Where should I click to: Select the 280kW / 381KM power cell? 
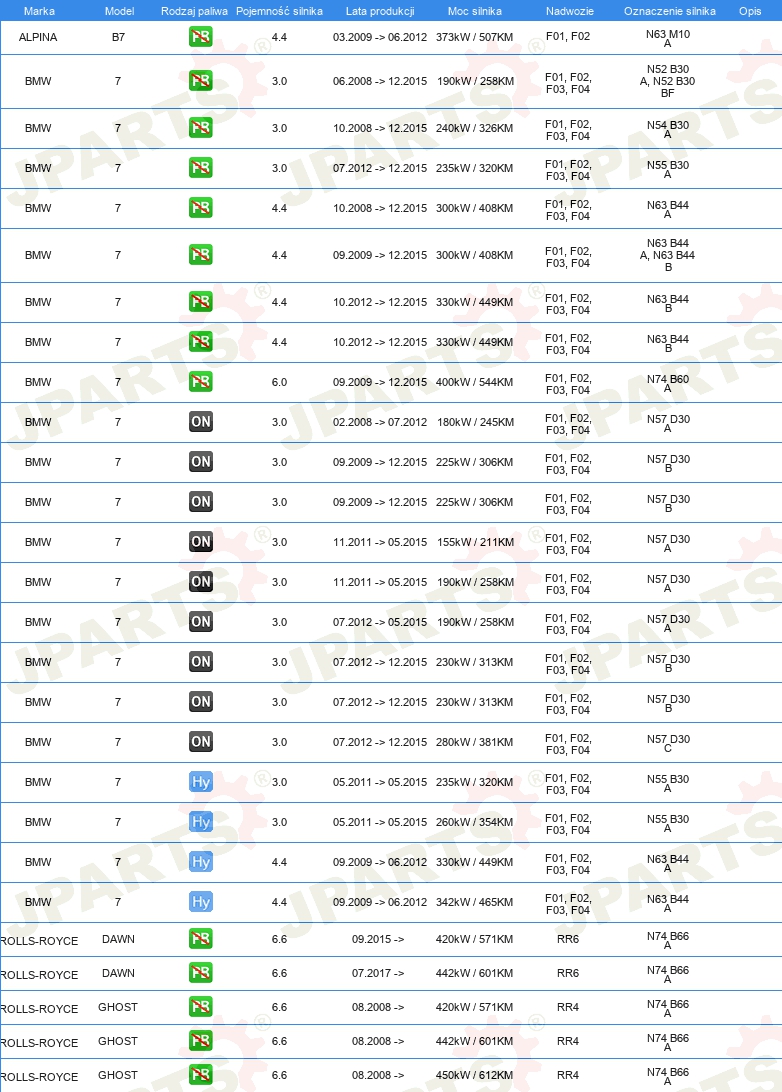coord(475,742)
